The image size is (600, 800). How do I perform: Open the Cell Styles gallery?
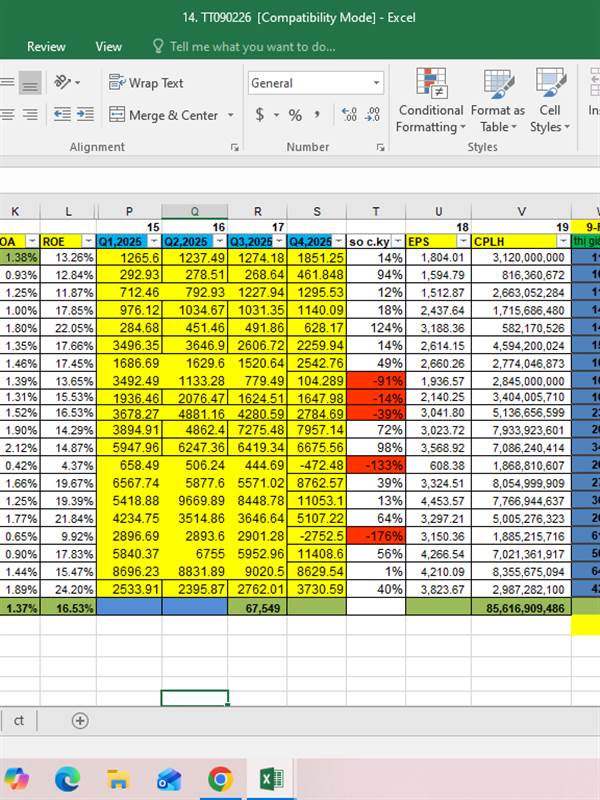pyautogui.click(x=549, y=100)
